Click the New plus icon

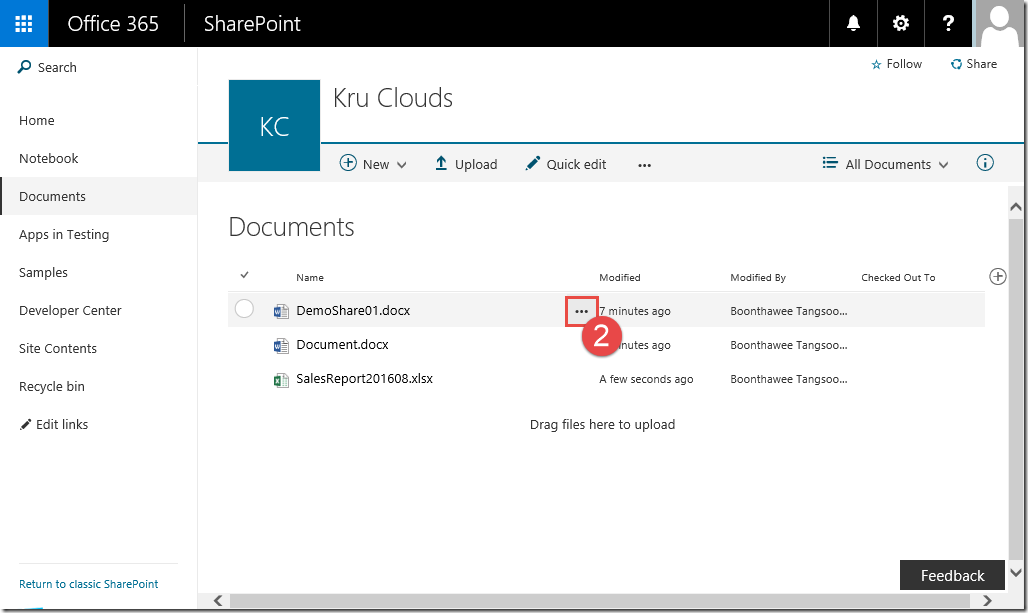(348, 163)
